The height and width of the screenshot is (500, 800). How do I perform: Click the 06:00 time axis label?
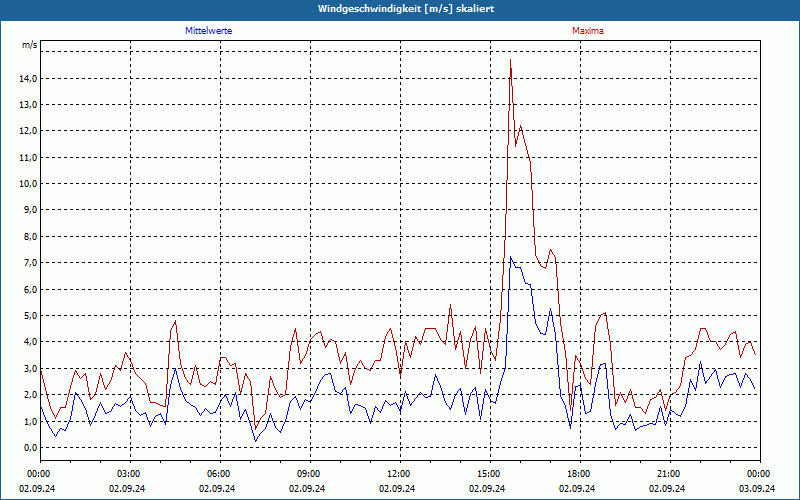point(220,474)
